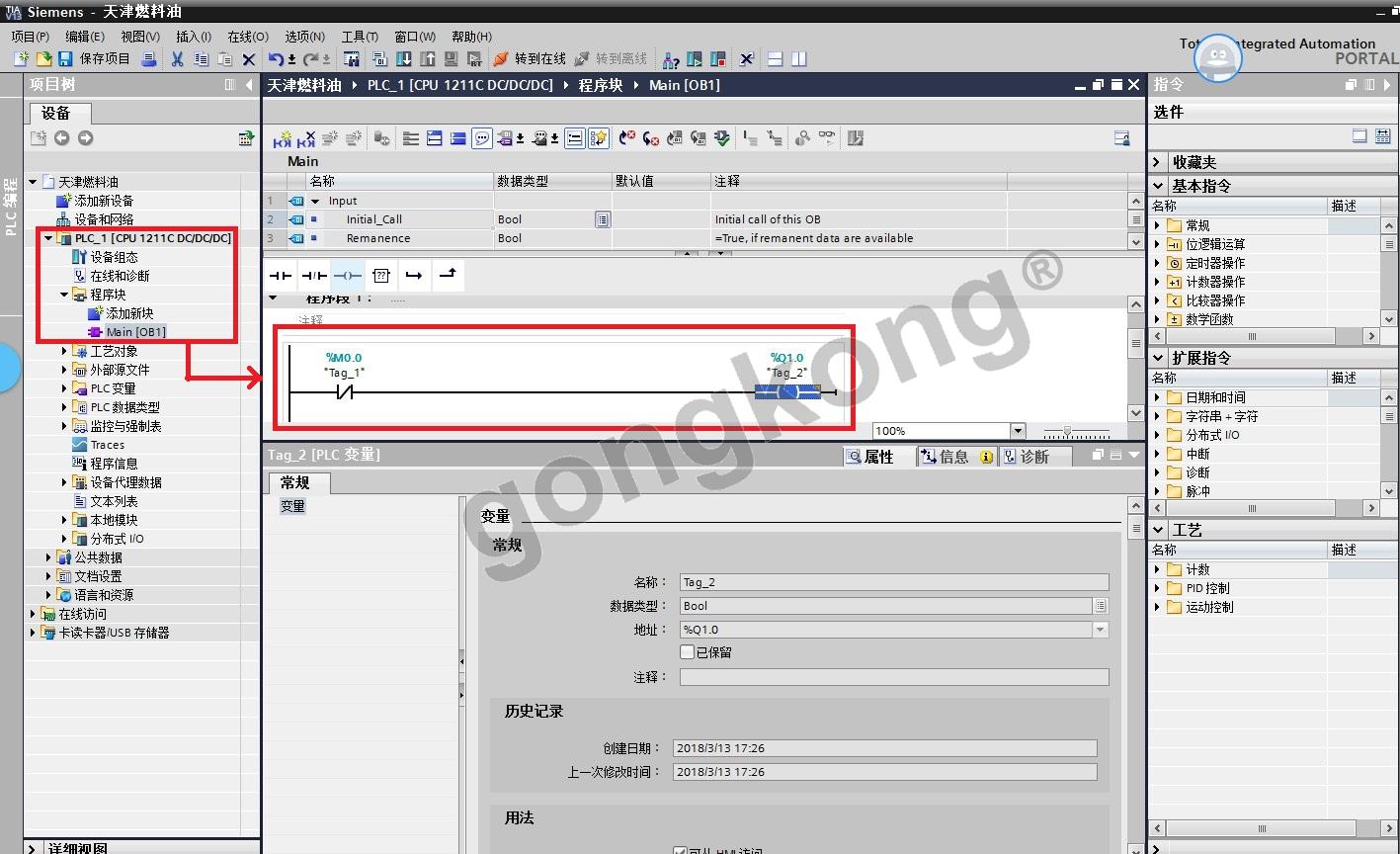Click the go online plug icon
The width and height of the screenshot is (1400, 854).
[x=501, y=59]
